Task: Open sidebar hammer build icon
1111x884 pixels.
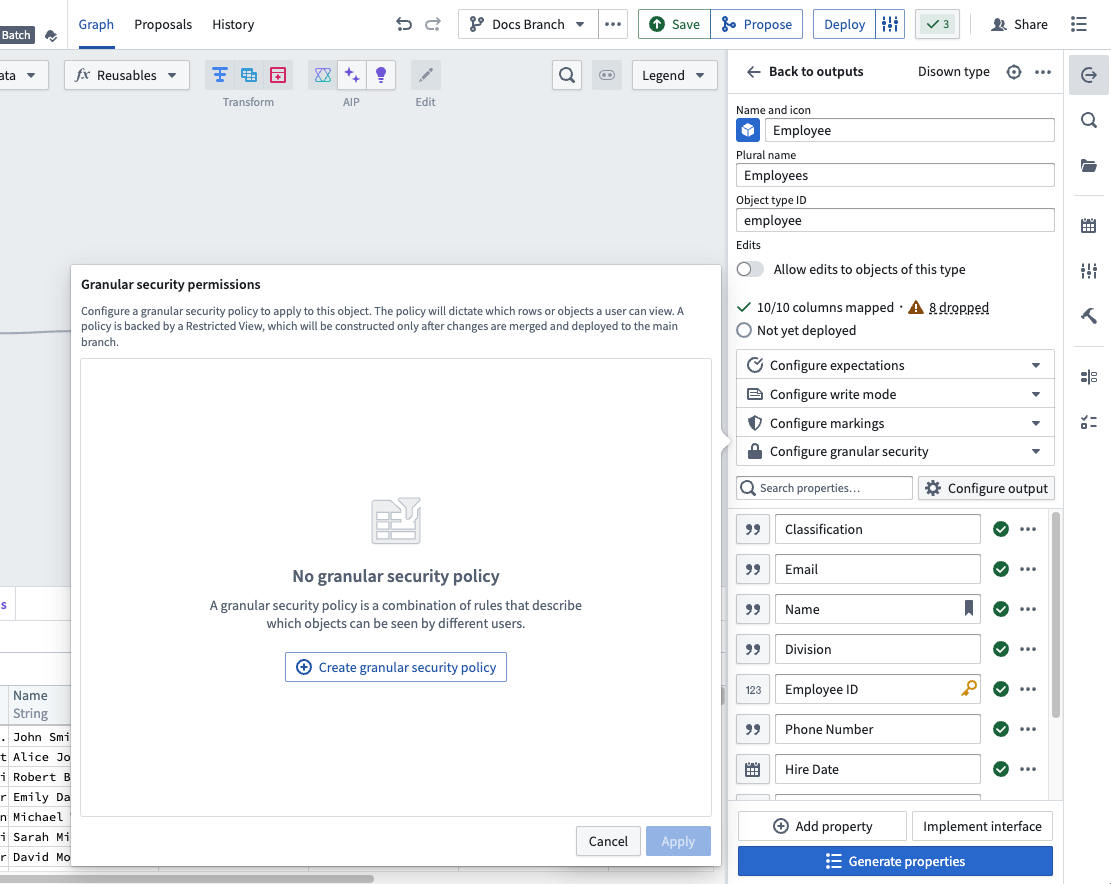Action: point(1089,316)
